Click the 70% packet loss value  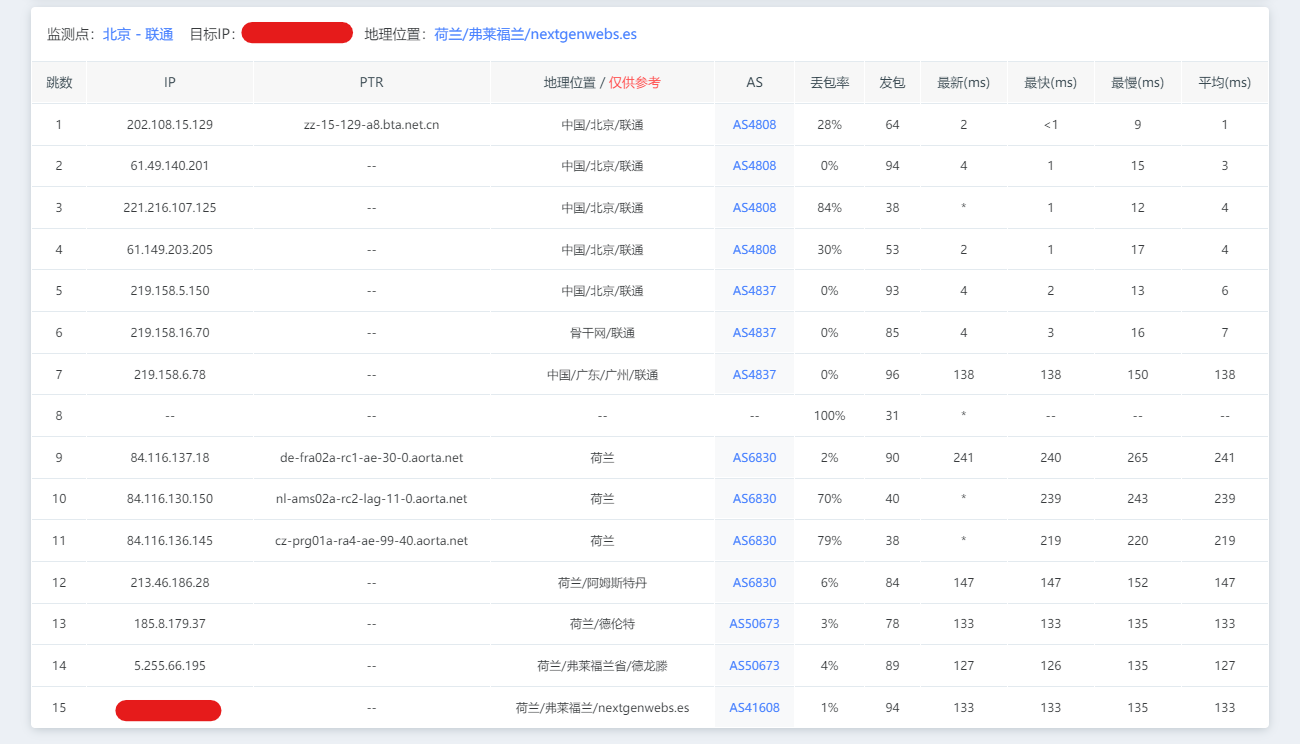[x=829, y=499]
